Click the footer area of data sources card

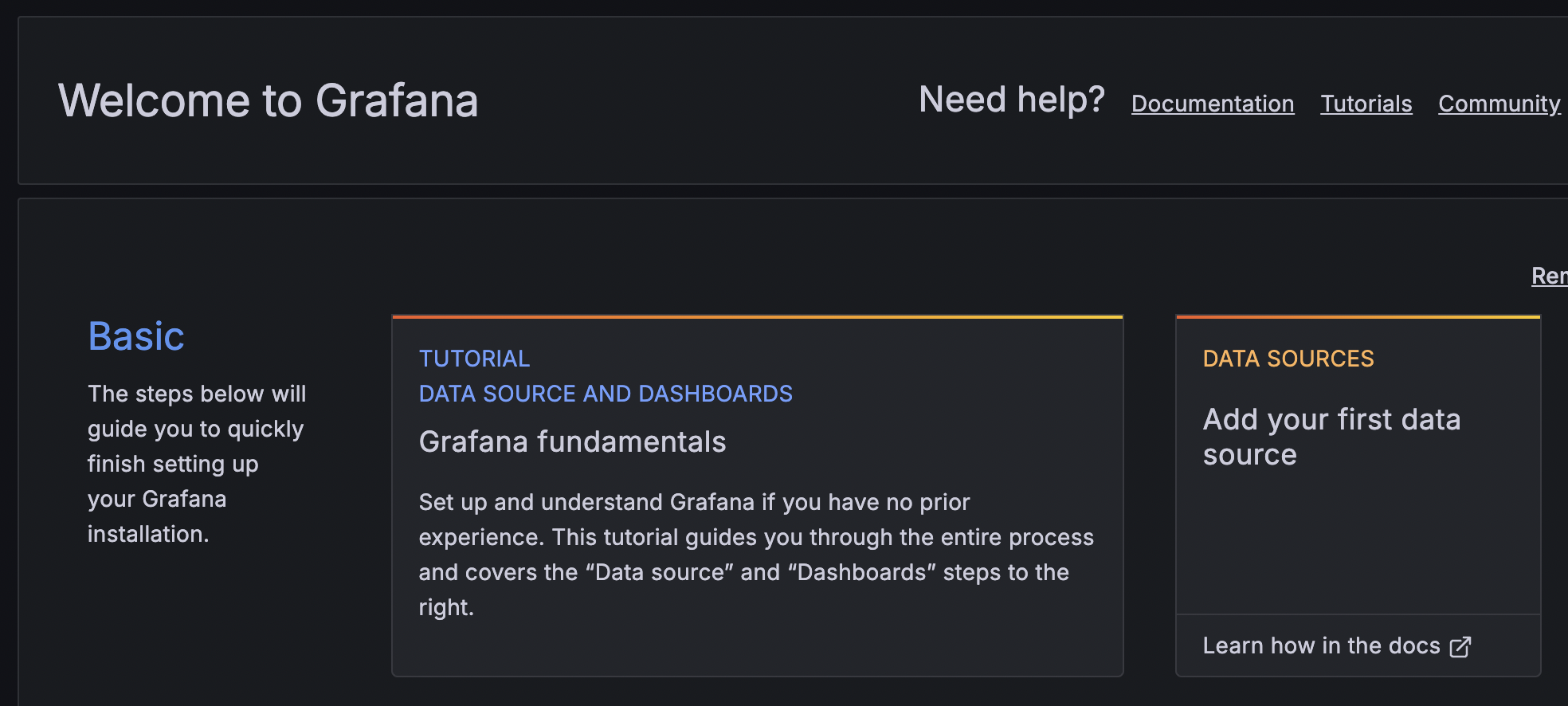point(1358,645)
